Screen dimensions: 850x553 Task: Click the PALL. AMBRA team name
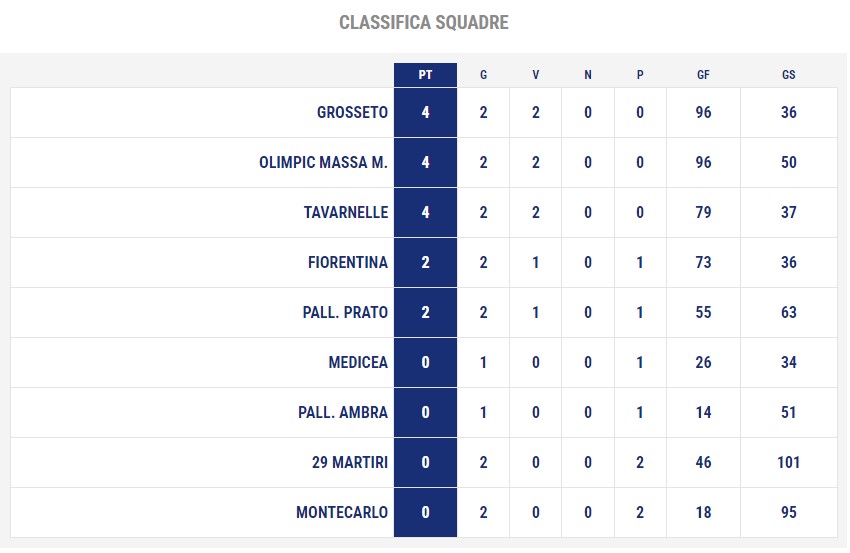point(343,412)
